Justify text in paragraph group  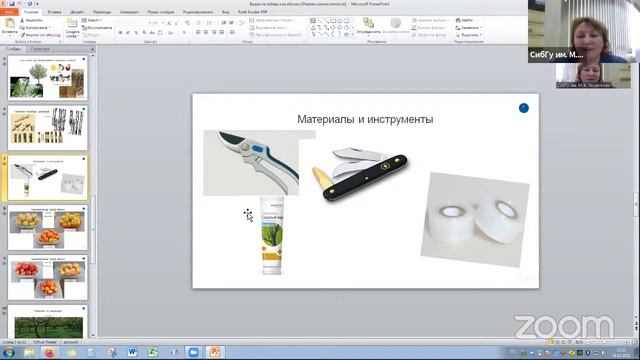[x=222, y=32]
